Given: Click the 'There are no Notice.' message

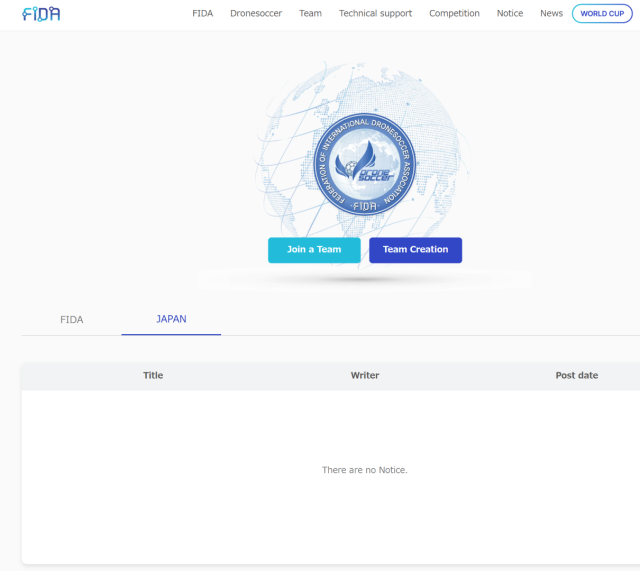Looking at the screenshot, I should point(364,470).
